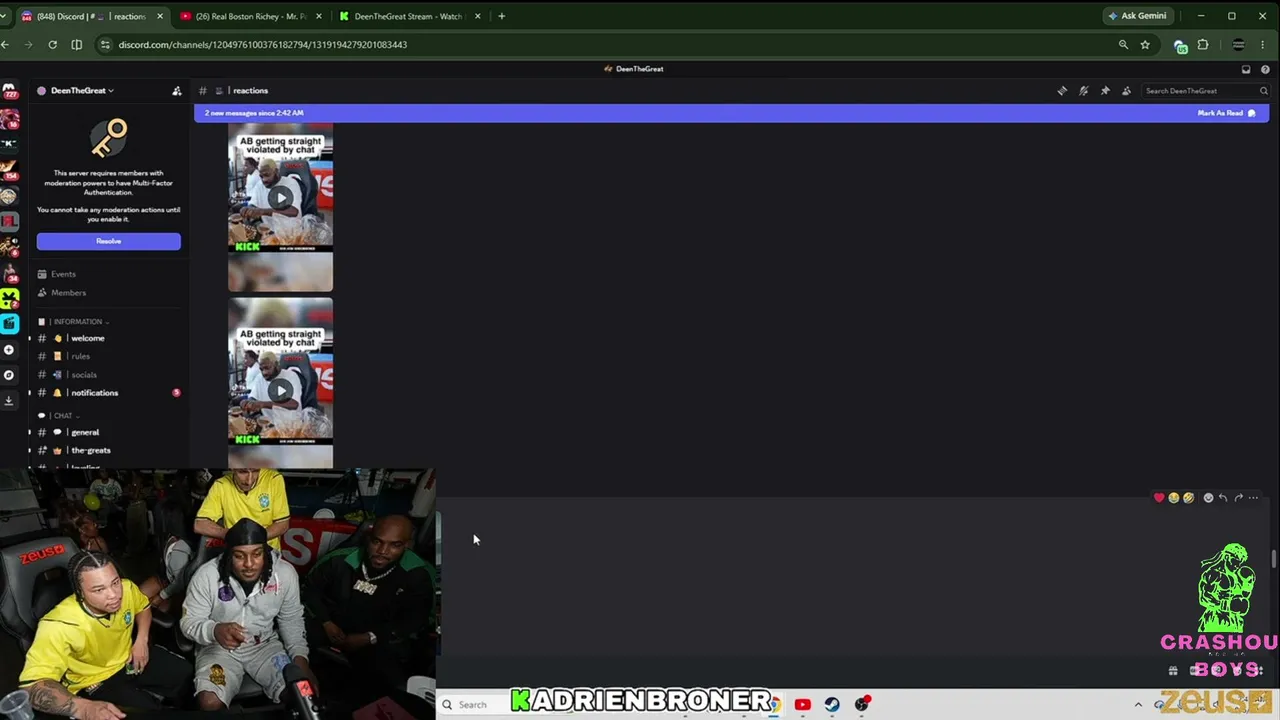Open server Events
Image resolution: width=1280 pixels, height=720 pixels.
click(x=63, y=274)
